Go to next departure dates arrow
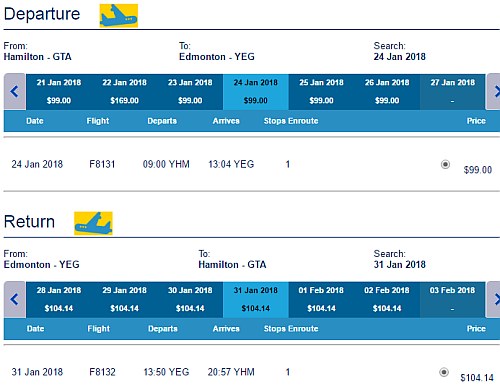The width and height of the screenshot is (500, 392). pos(494,92)
